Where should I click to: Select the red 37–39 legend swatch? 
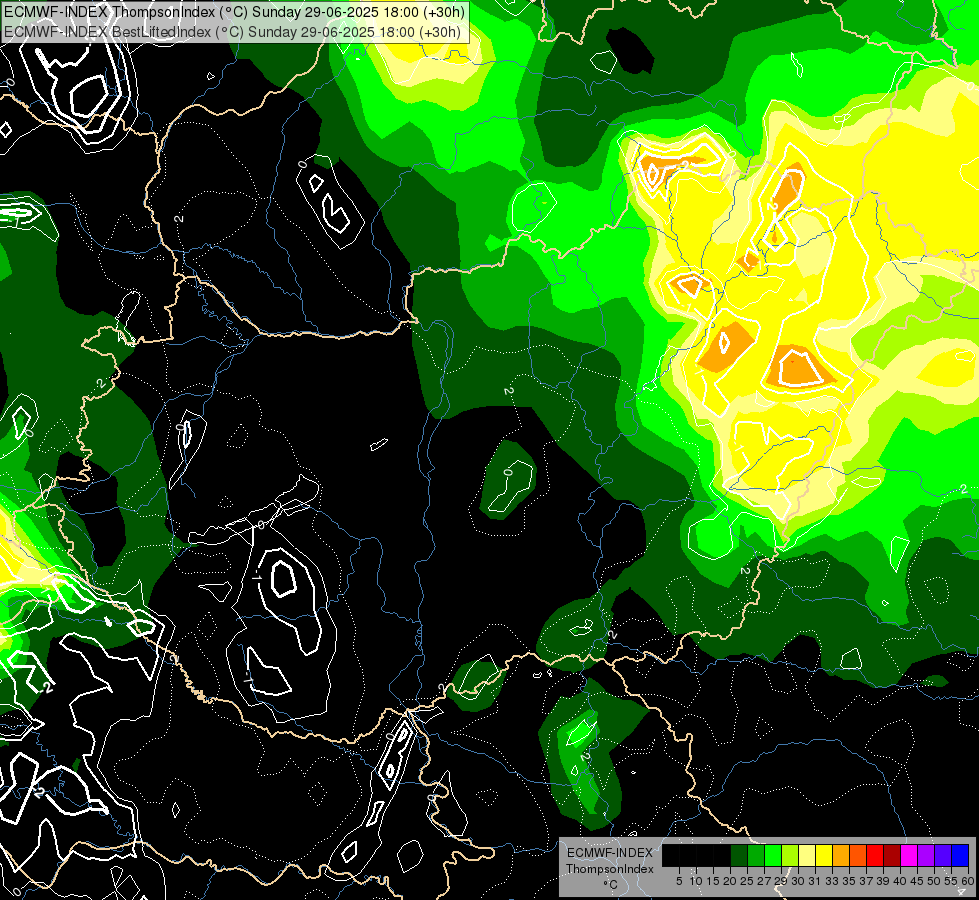pos(875,855)
